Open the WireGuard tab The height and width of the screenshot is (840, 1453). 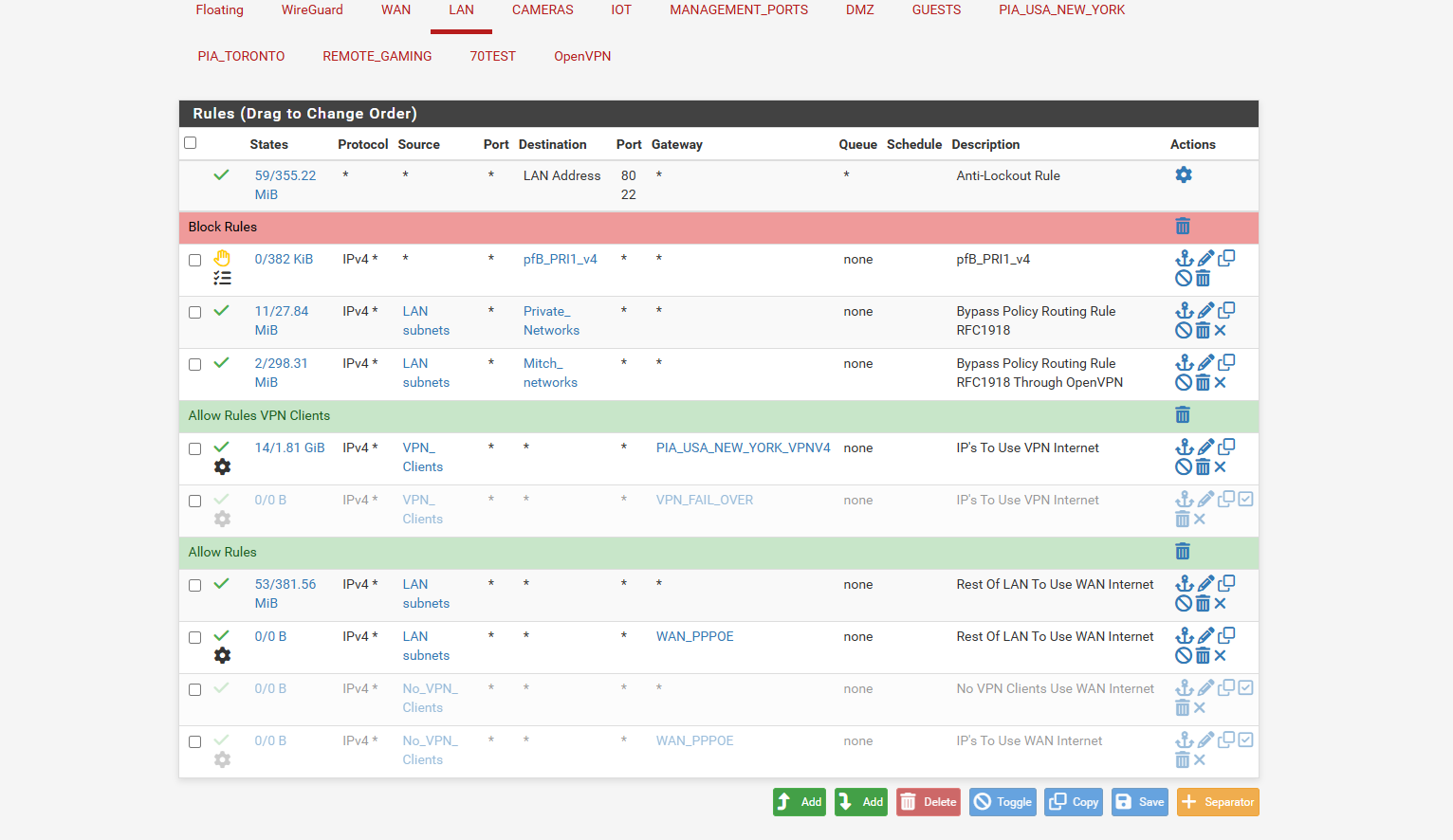[x=312, y=9]
